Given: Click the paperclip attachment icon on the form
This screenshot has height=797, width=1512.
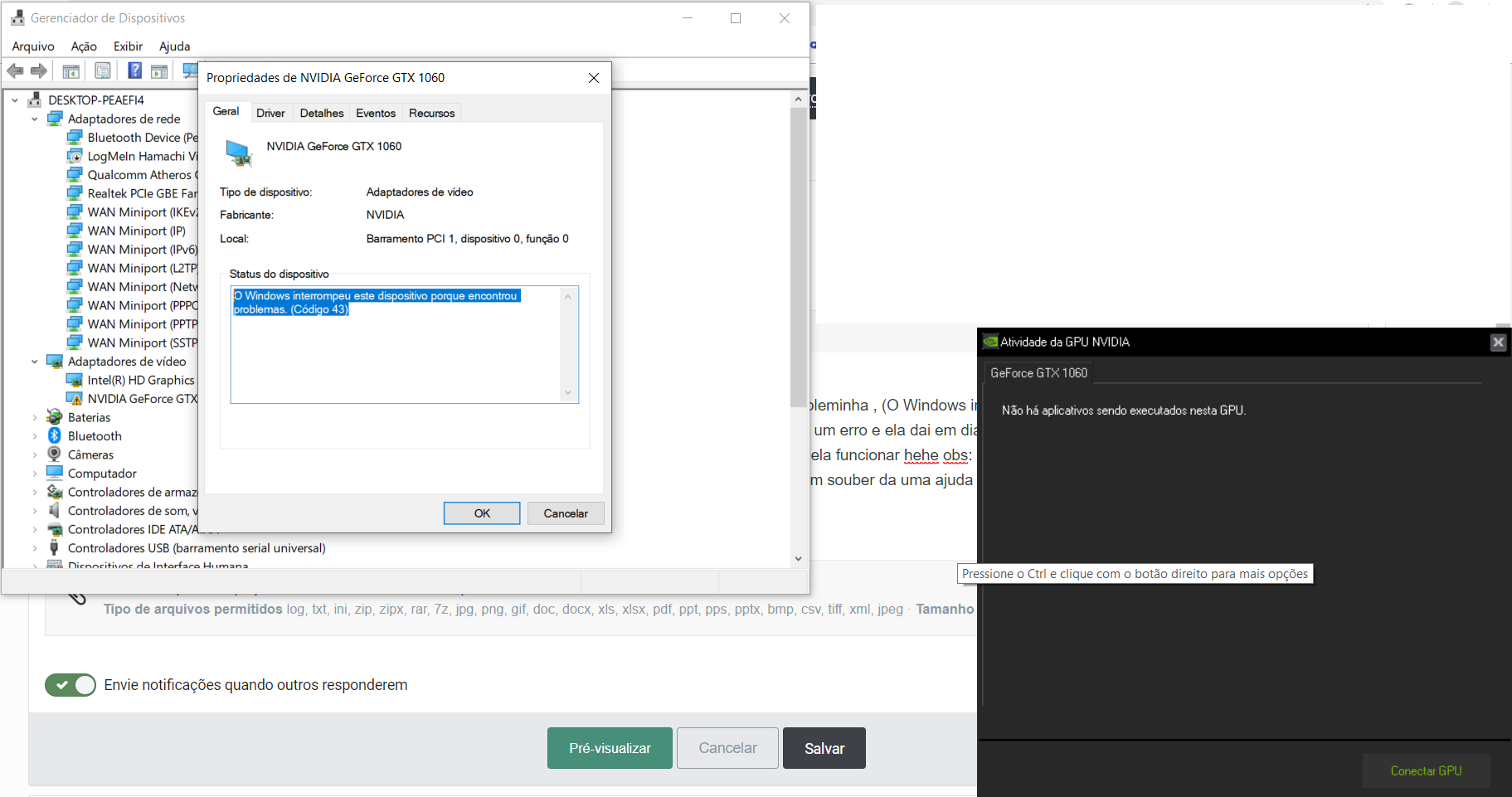Looking at the screenshot, I should point(77,597).
